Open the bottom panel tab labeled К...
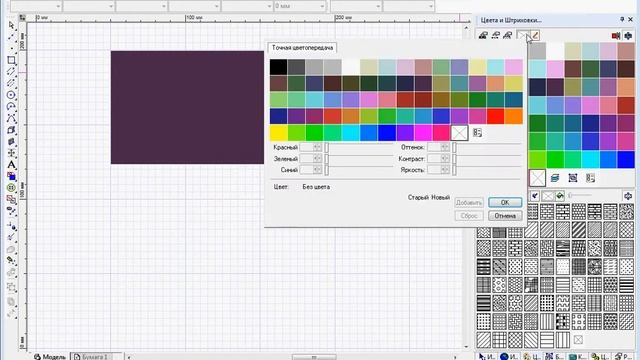This screenshot has width=640, height=360. pos(578,356)
